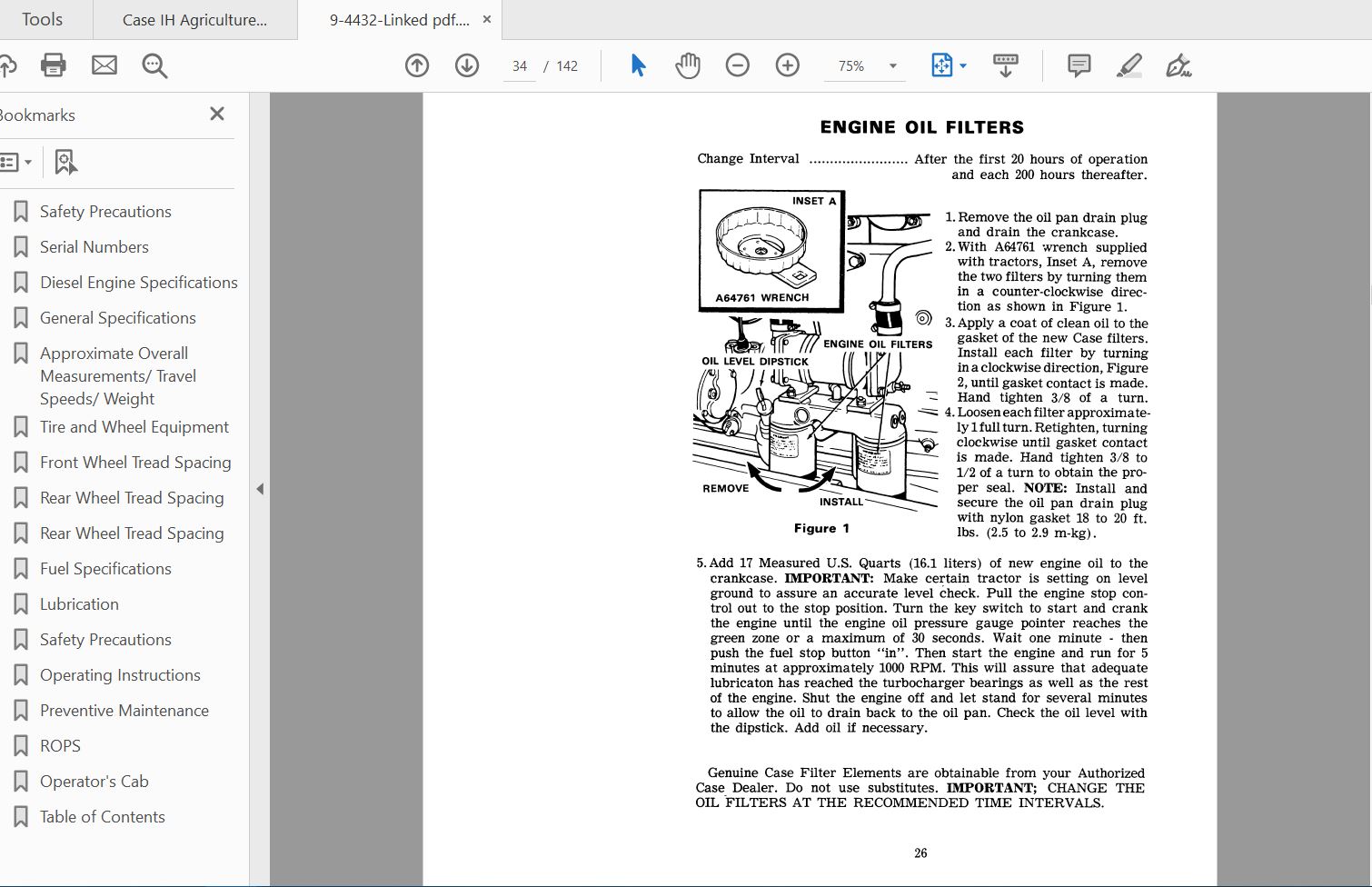Zoom in with the plus button
The height and width of the screenshot is (887, 1372).
[788, 65]
